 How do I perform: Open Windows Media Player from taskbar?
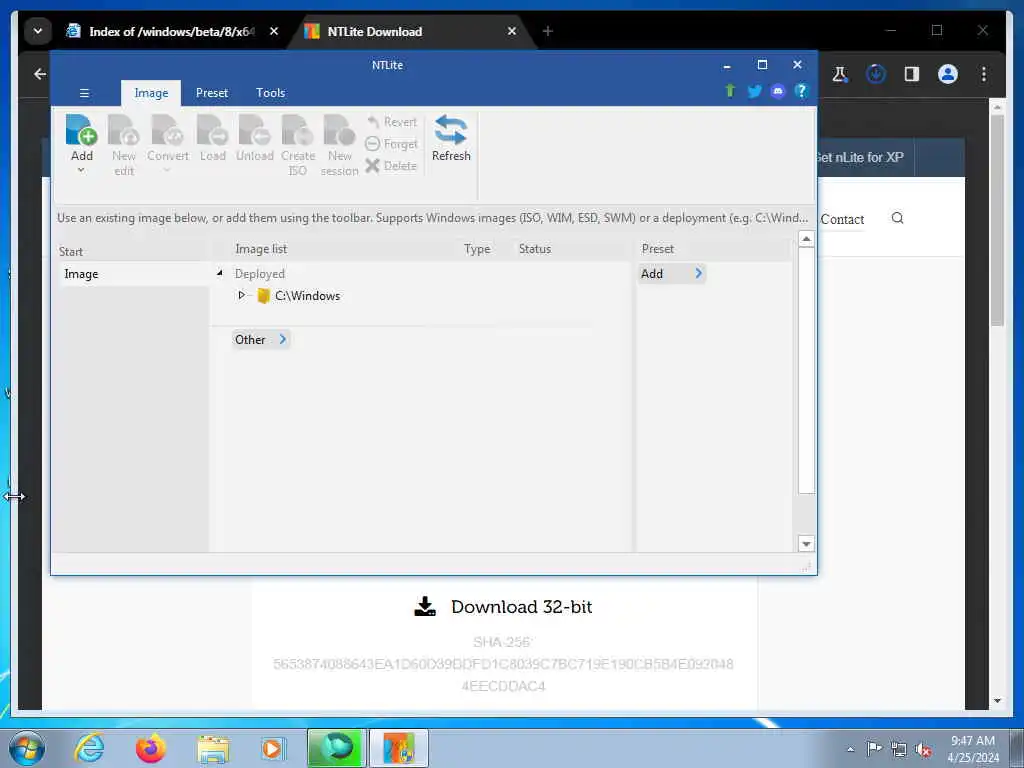tap(272, 748)
